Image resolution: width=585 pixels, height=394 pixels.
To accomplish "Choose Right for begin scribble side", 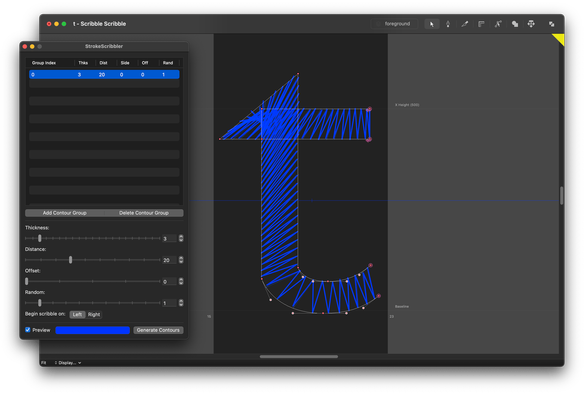I will 94,315.
